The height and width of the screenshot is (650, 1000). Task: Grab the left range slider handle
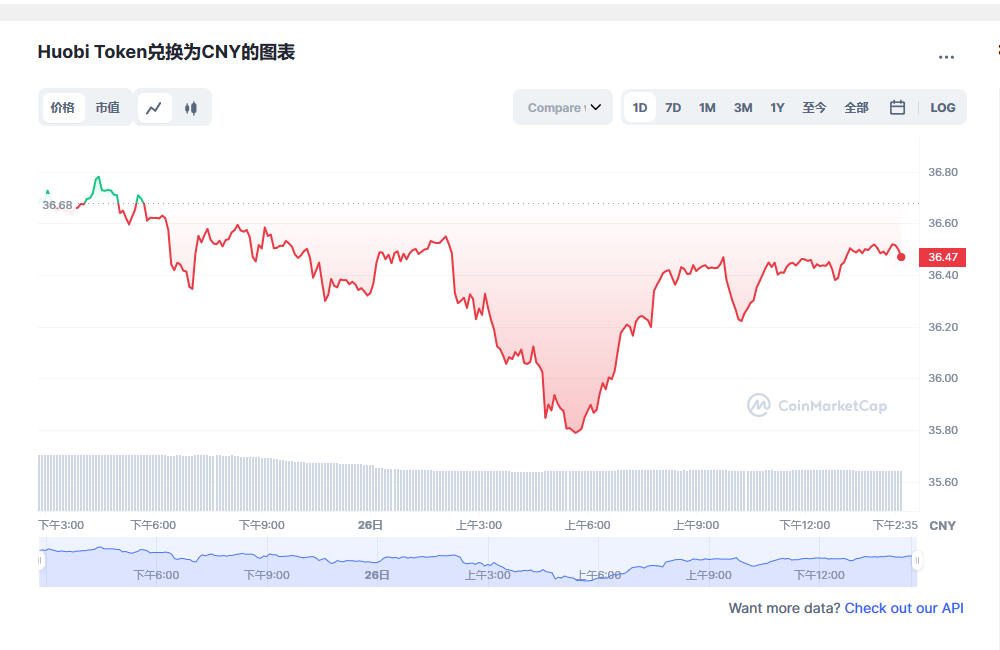[x=40, y=561]
